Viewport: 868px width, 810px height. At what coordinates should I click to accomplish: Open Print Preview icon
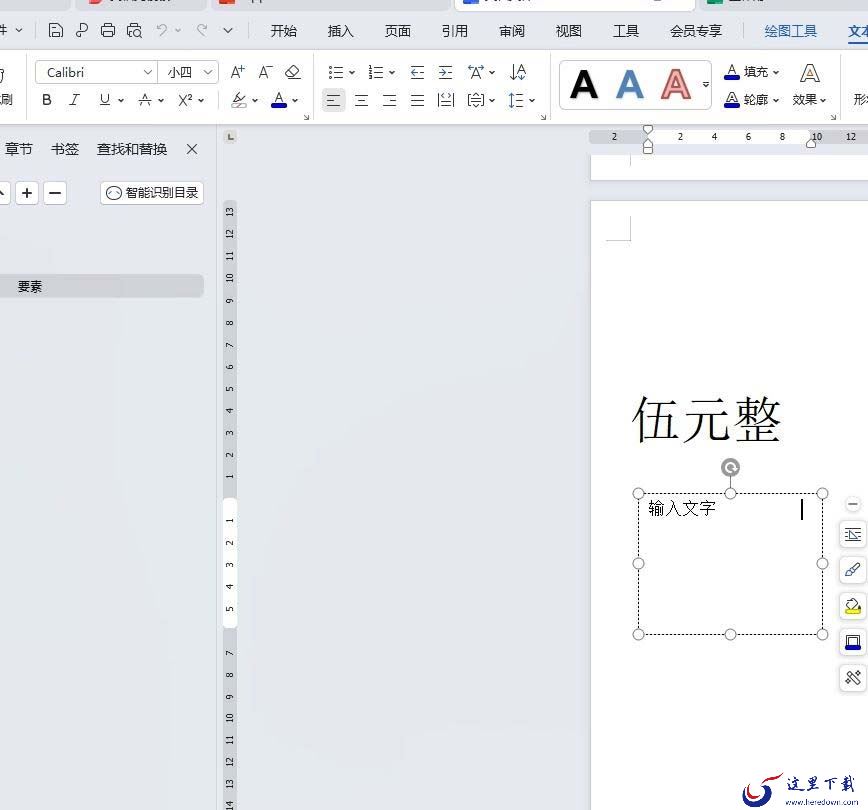134,30
